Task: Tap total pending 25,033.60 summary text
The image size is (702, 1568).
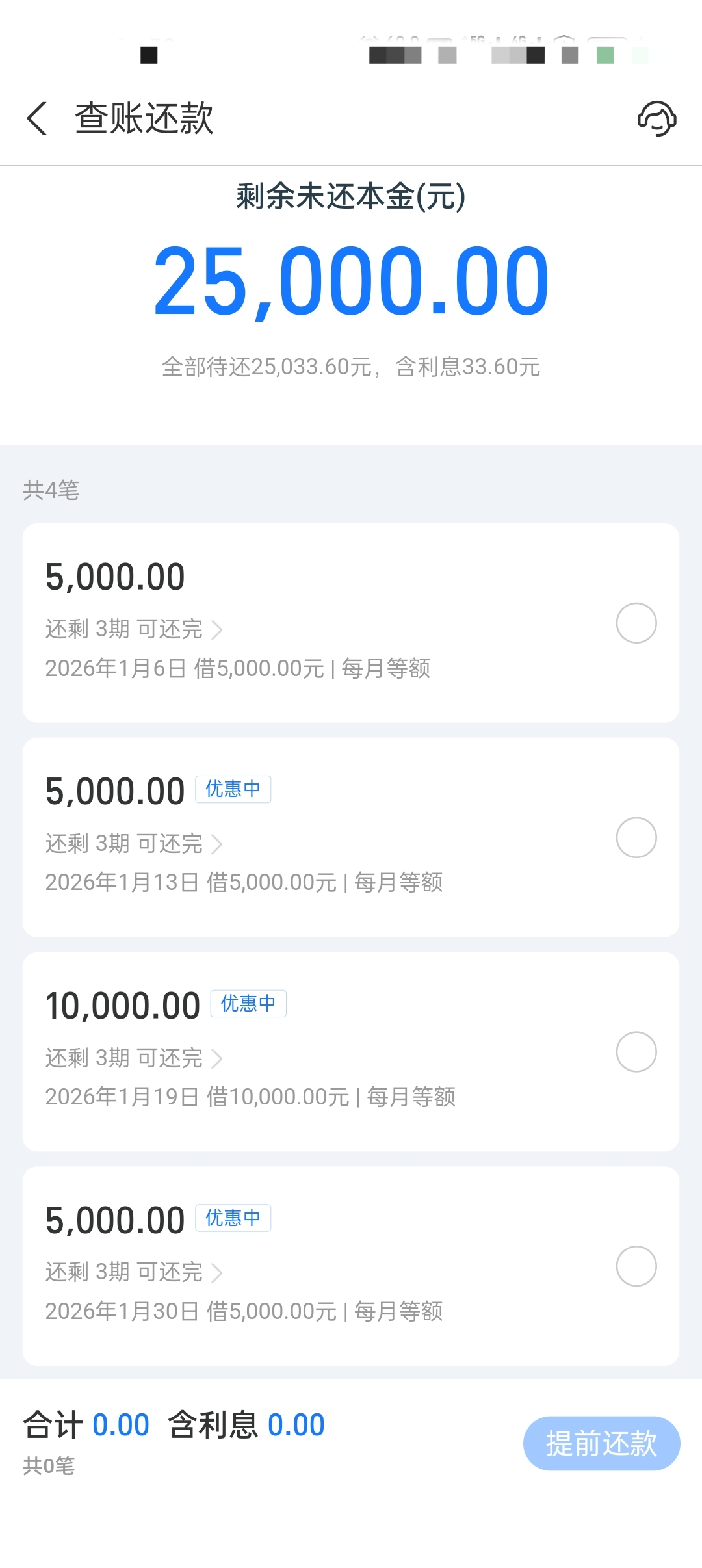Action: point(351,367)
